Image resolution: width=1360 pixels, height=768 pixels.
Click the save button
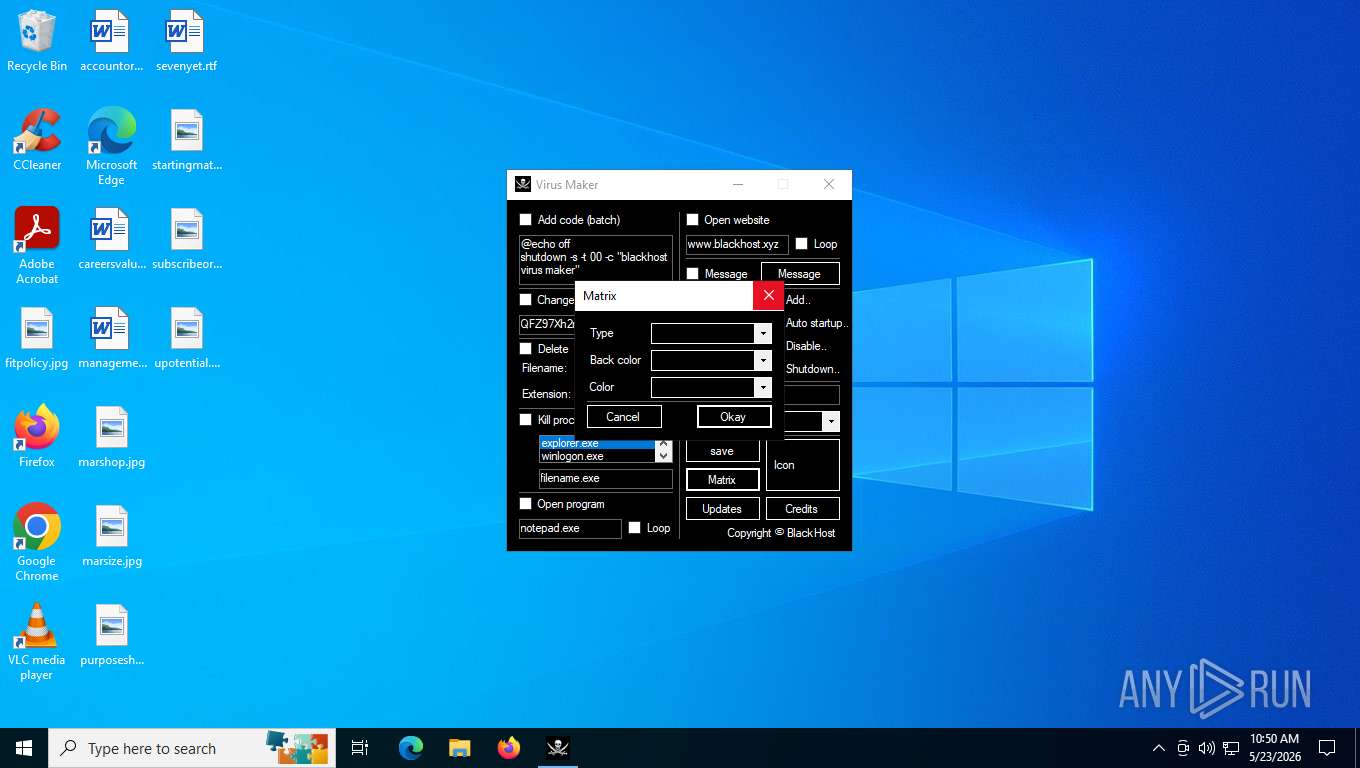722,451
